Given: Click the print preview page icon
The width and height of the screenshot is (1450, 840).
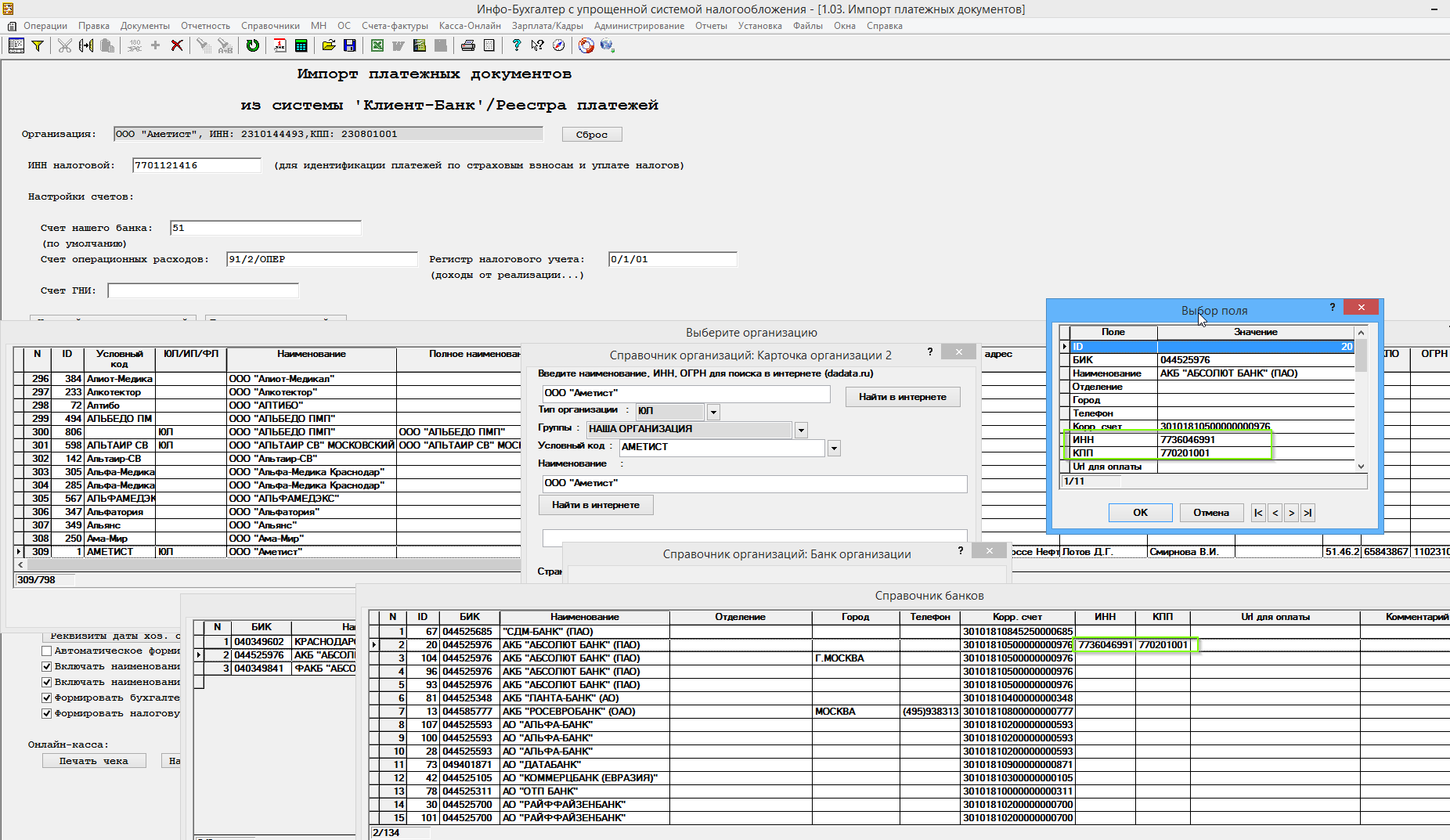Looking at the screenshot, I should (x=489, y=45).
